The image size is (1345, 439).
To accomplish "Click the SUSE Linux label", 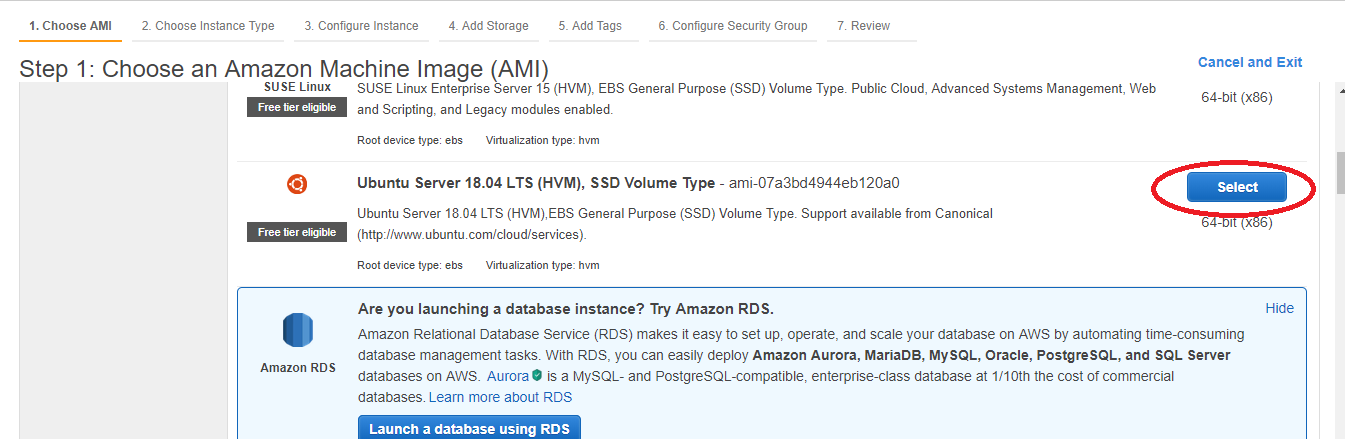I will [297, 87].
